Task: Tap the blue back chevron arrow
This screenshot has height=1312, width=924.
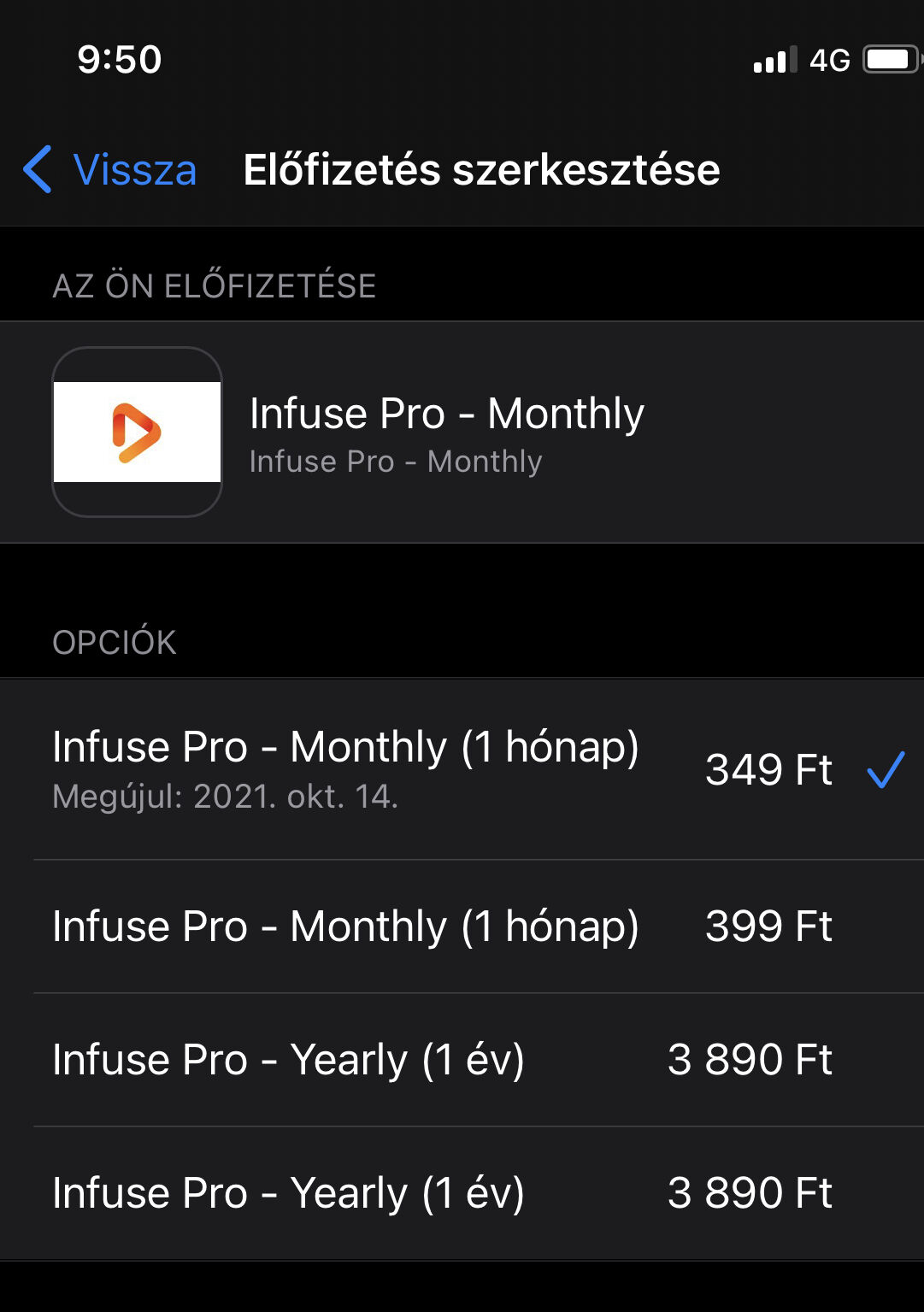Action: (x=37, y=168)
